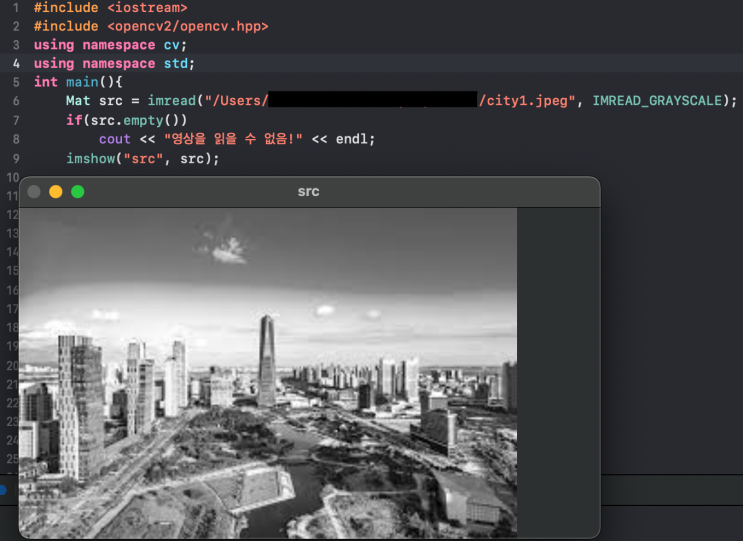Click "<opencv2/opencv.hpp>" on line 2
Screen dimensions: 743x541
[x=188, y=26]
